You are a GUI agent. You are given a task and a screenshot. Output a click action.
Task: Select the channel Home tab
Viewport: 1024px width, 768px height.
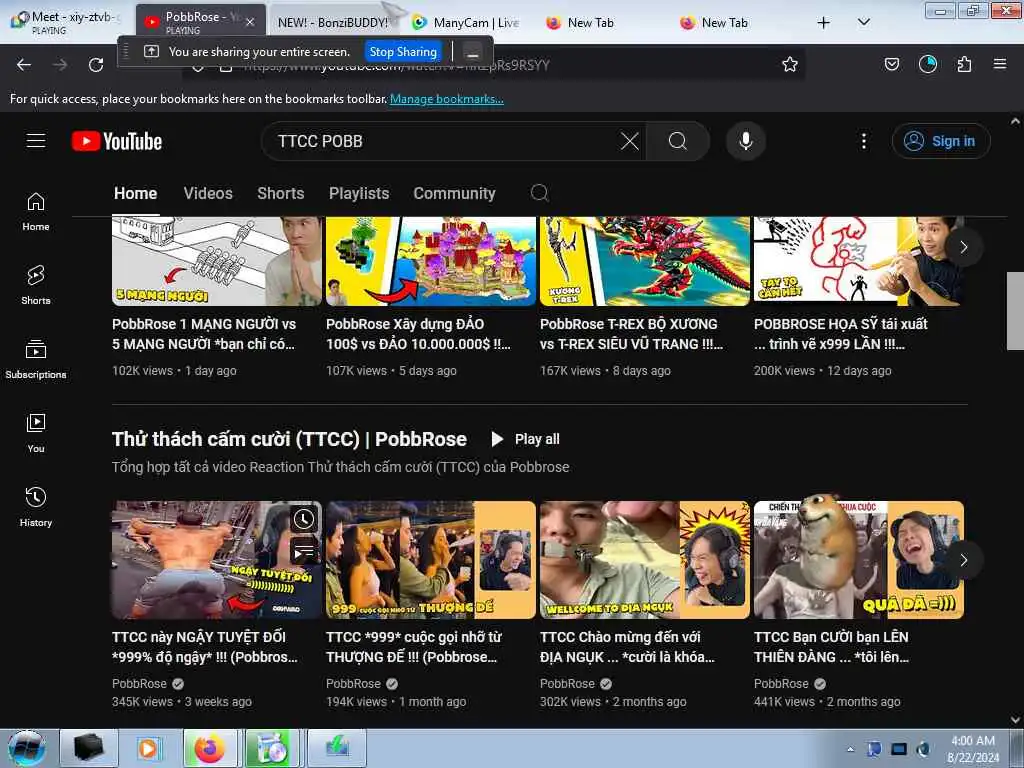coord(135,193)
